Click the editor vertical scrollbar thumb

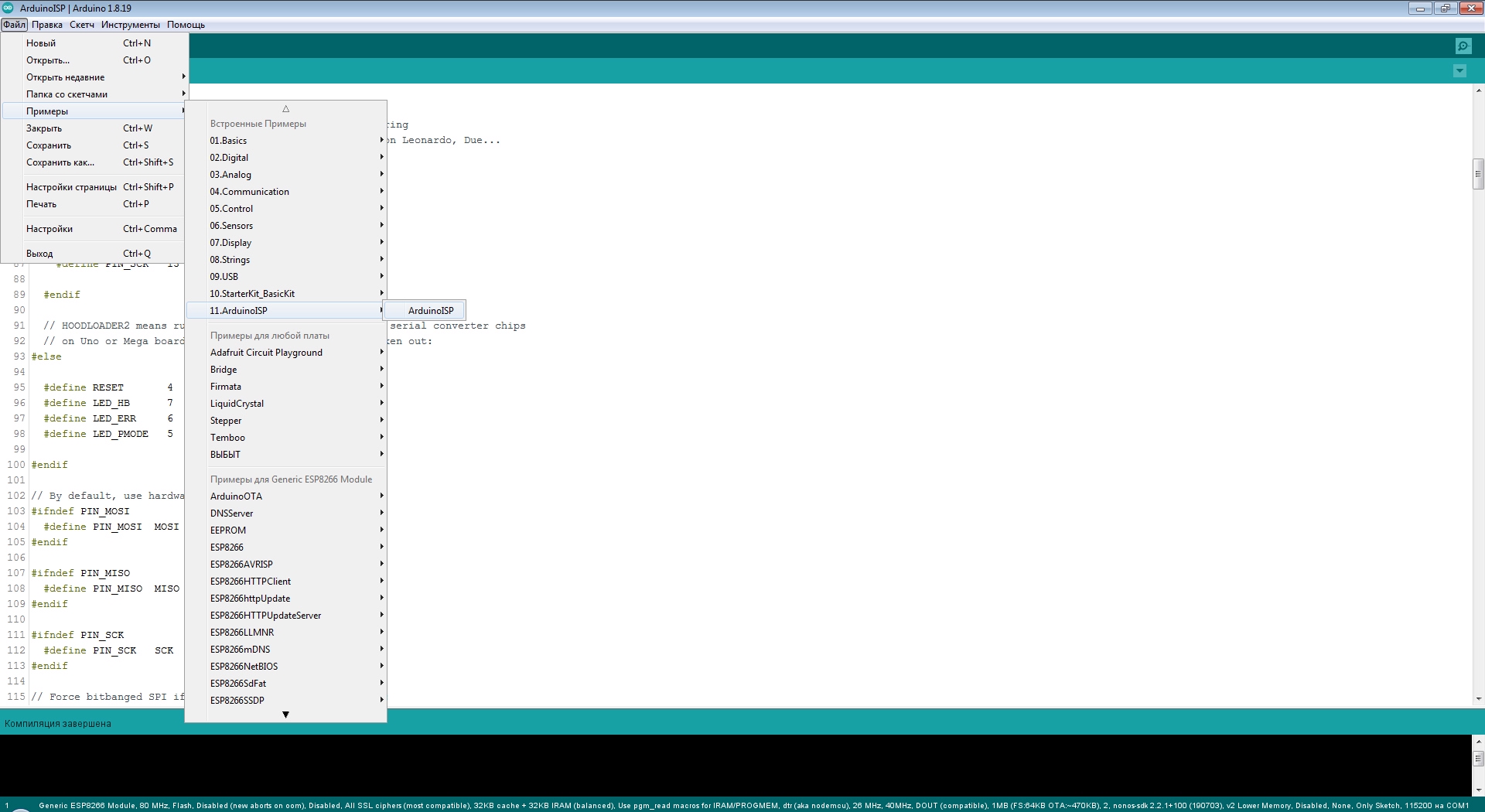[x=1478, y=174]
